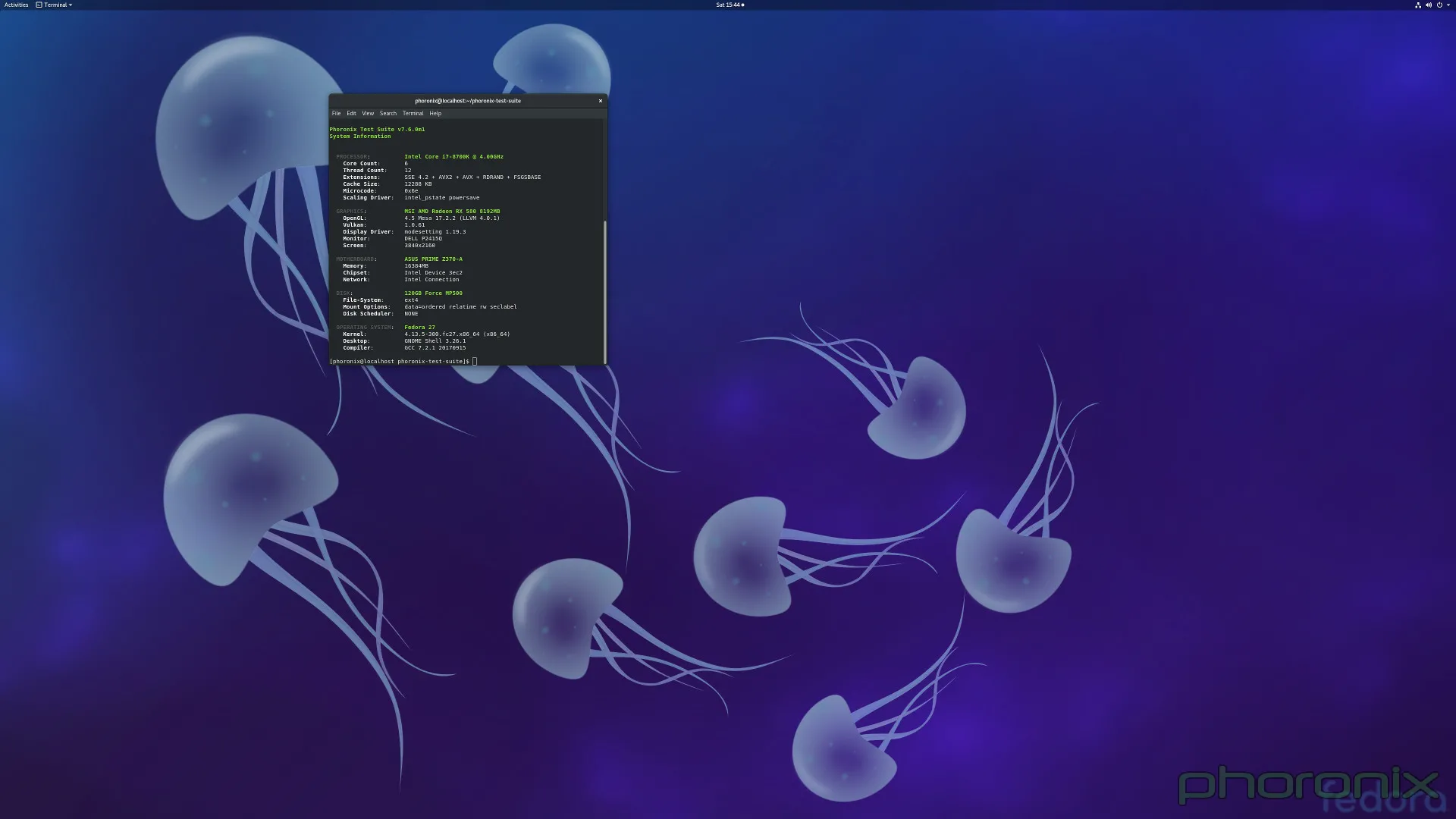Click the terminal title bar phoronix@localhost
Viewport: 1456px width, 819px height.
(468, 101)
